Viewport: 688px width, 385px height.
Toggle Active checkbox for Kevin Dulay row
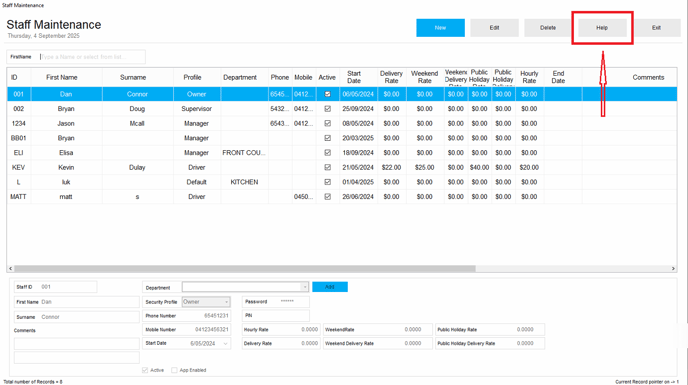click(x=327, y=167)
